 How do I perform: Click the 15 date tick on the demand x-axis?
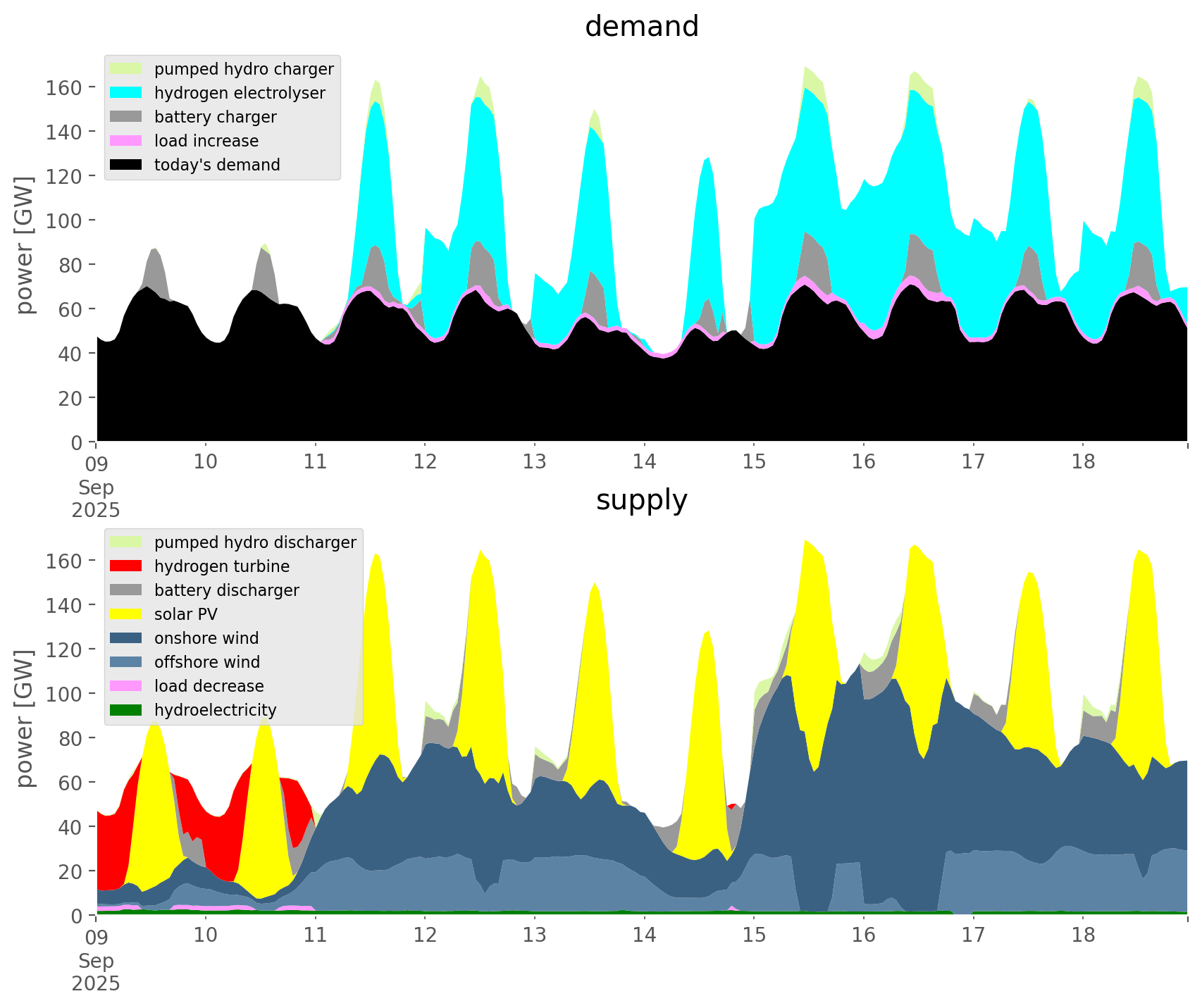(753, 462)
